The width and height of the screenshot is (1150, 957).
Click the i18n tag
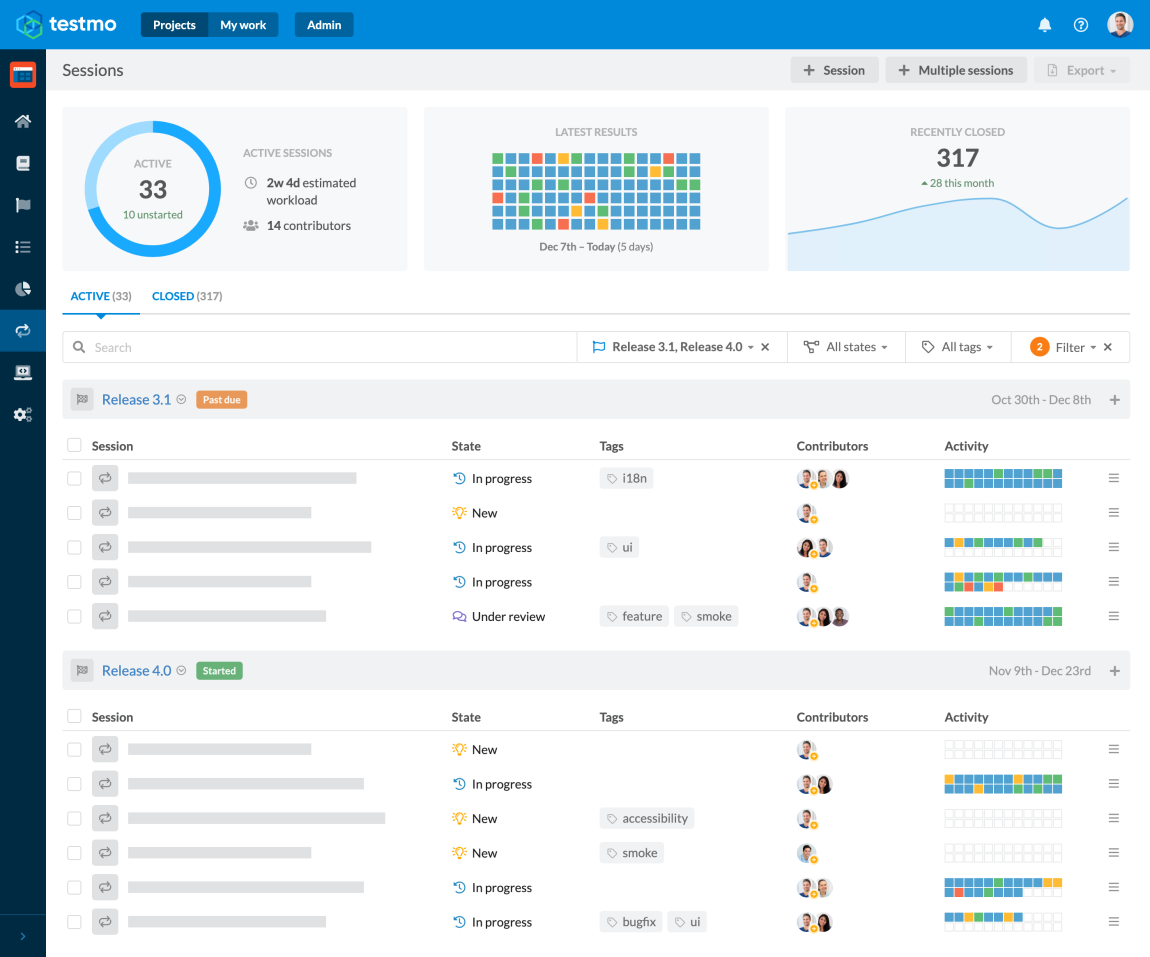coord(626,478)
